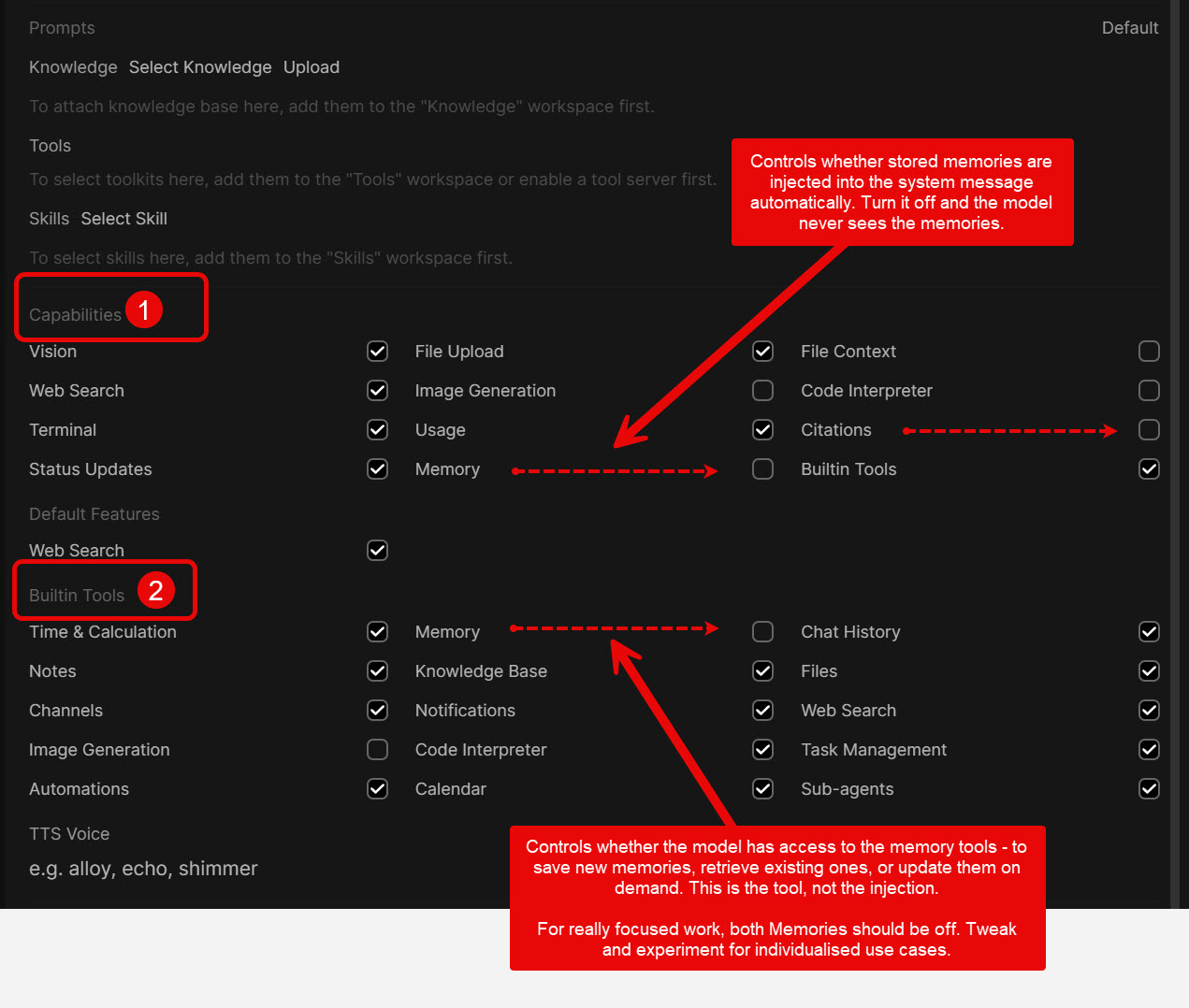Toggle the Notifications checkbox
The height and width of the screenshot is (1008, 1189).
(x=763, y=711)
